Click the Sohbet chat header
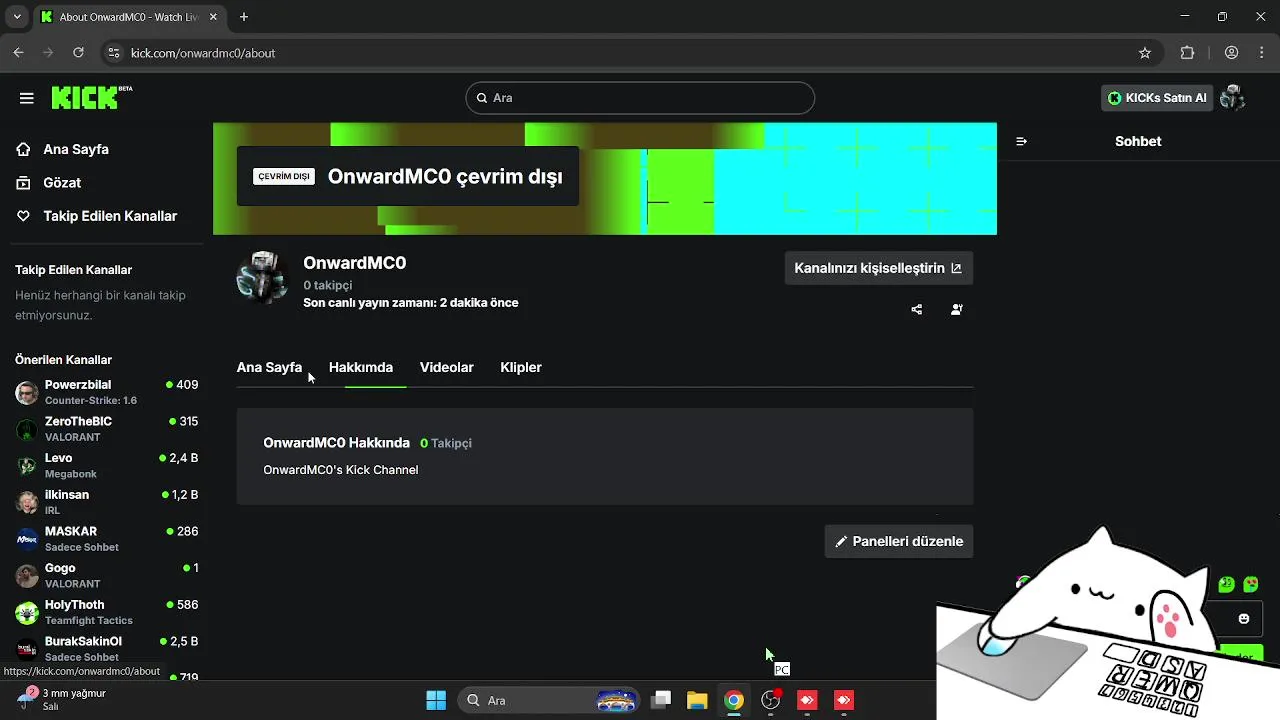The height and width of the screenshot is (720, 1280). tap(1138, 141)
